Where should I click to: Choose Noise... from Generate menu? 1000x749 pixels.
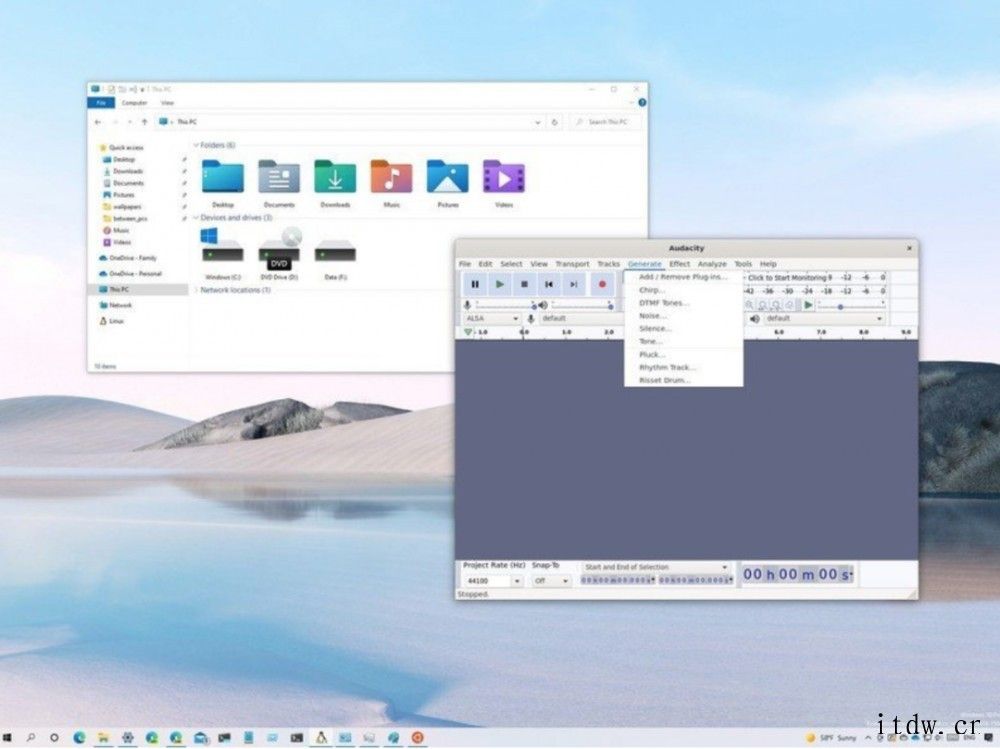(683, 316)
